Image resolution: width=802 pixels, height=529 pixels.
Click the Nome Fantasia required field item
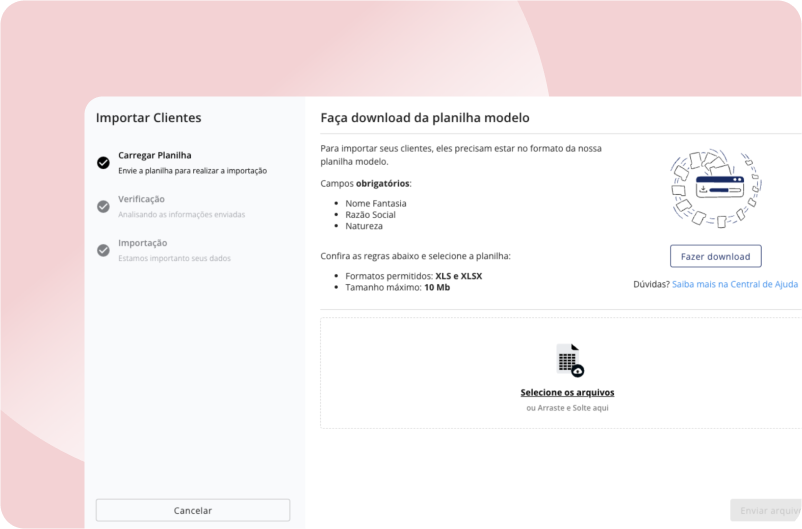(x=376, y=203)
